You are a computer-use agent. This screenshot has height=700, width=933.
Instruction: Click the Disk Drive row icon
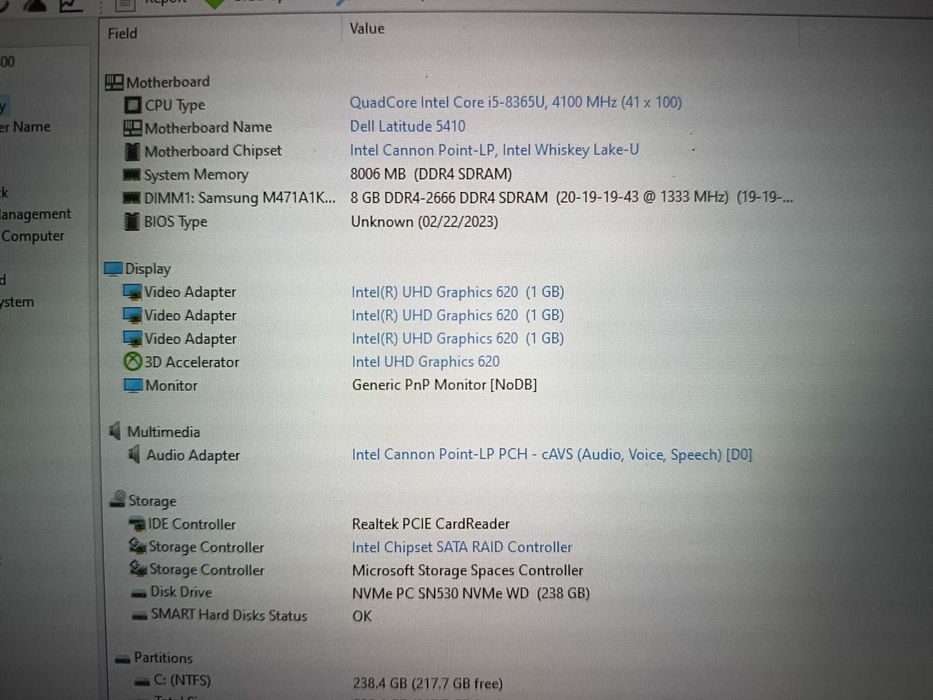pos(139,593)
